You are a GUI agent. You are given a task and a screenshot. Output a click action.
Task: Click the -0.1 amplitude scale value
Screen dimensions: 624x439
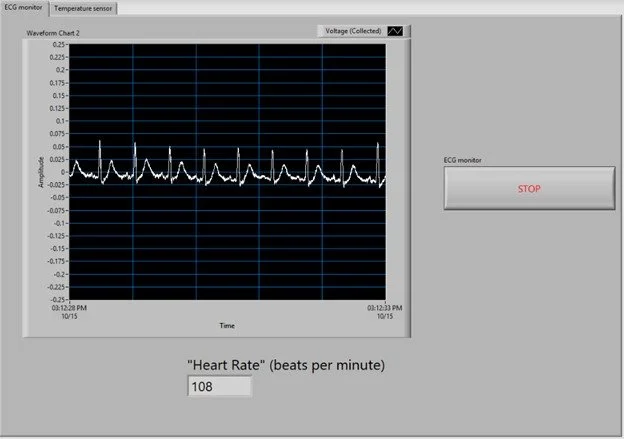coord(59,223)
